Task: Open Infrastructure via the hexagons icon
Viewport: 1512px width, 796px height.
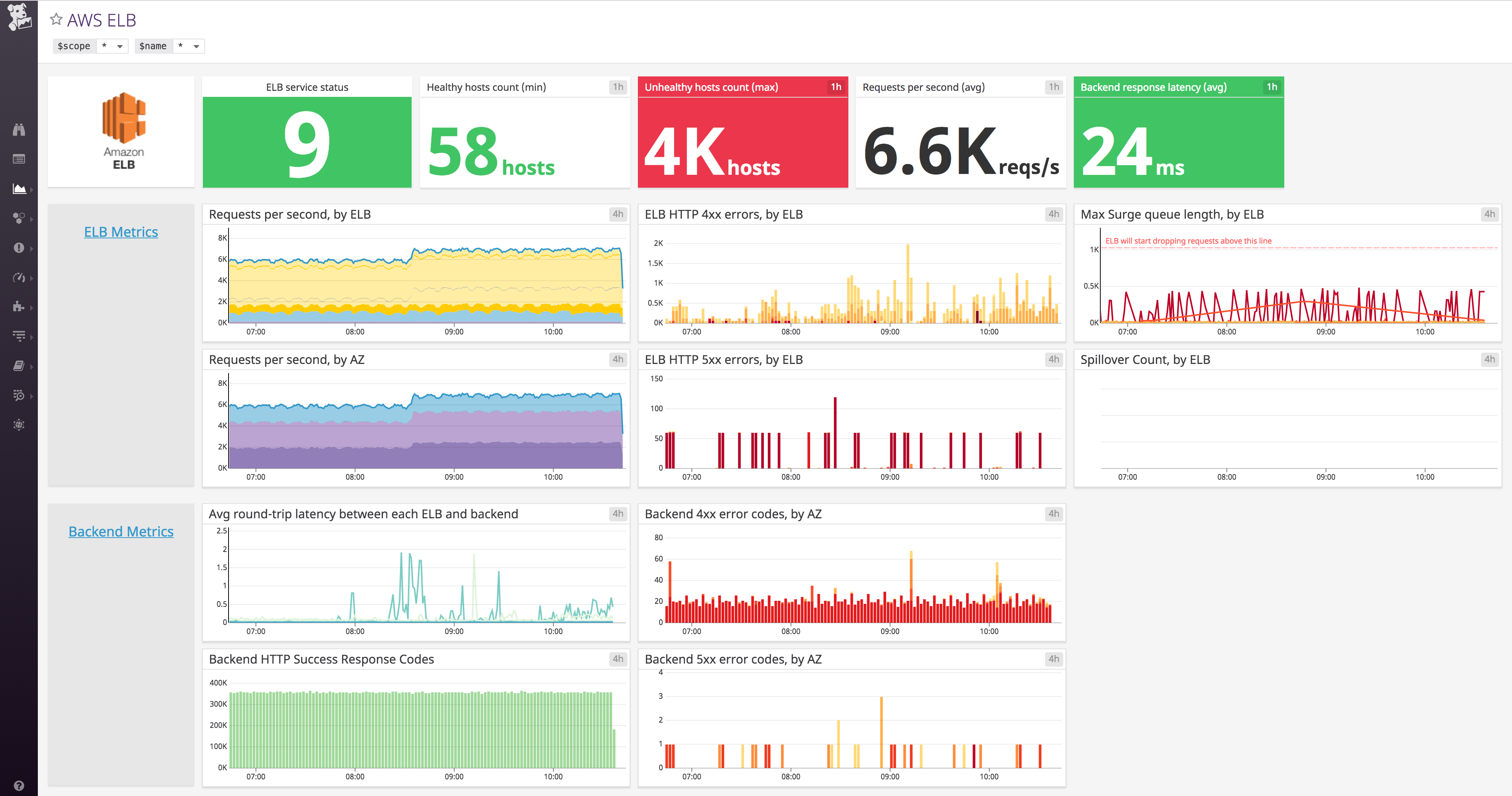Action: [19, 218]
